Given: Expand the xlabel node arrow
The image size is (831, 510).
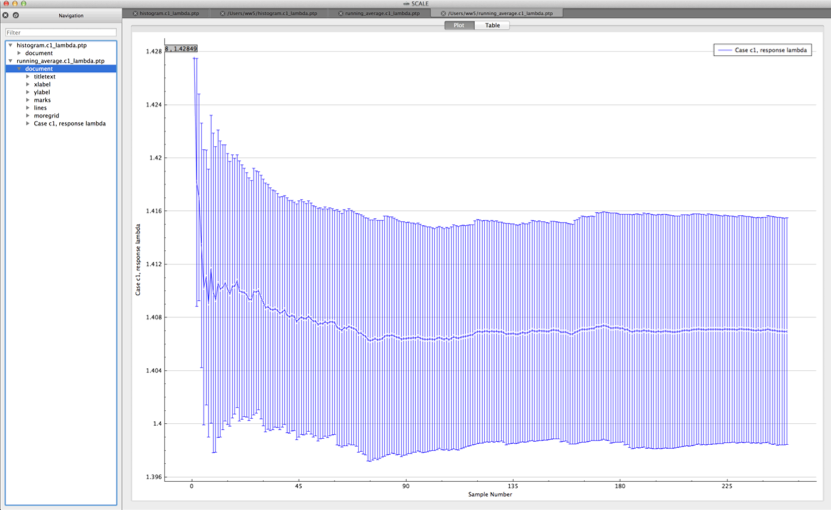Looking at the screenshot, I should coord(28,85).
